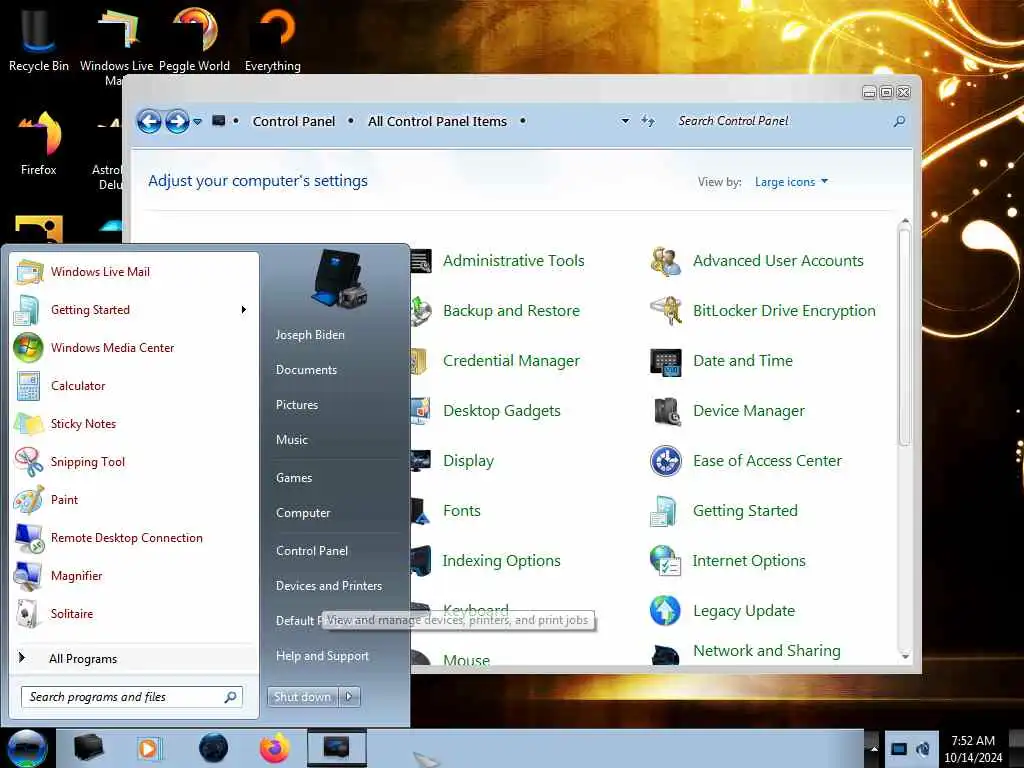Viewport: 1024px width, 768px height.
Task: Click the Firefox icon on the taskbar
Action: click(275, 748)
